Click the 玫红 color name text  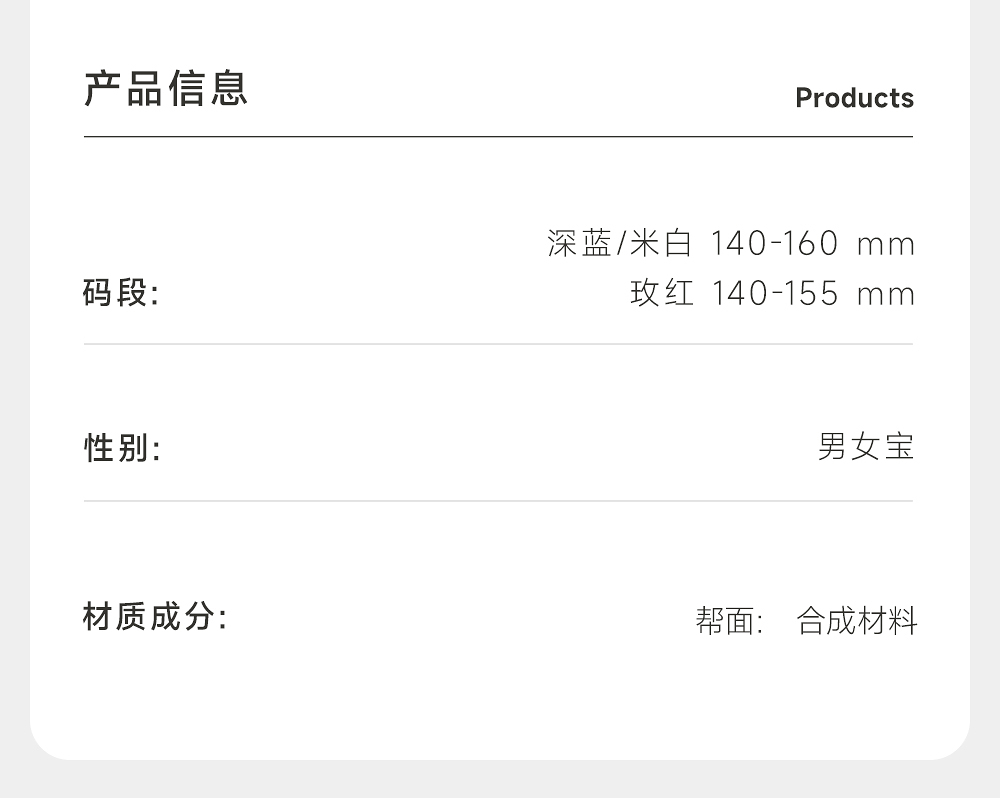(662, 293)
